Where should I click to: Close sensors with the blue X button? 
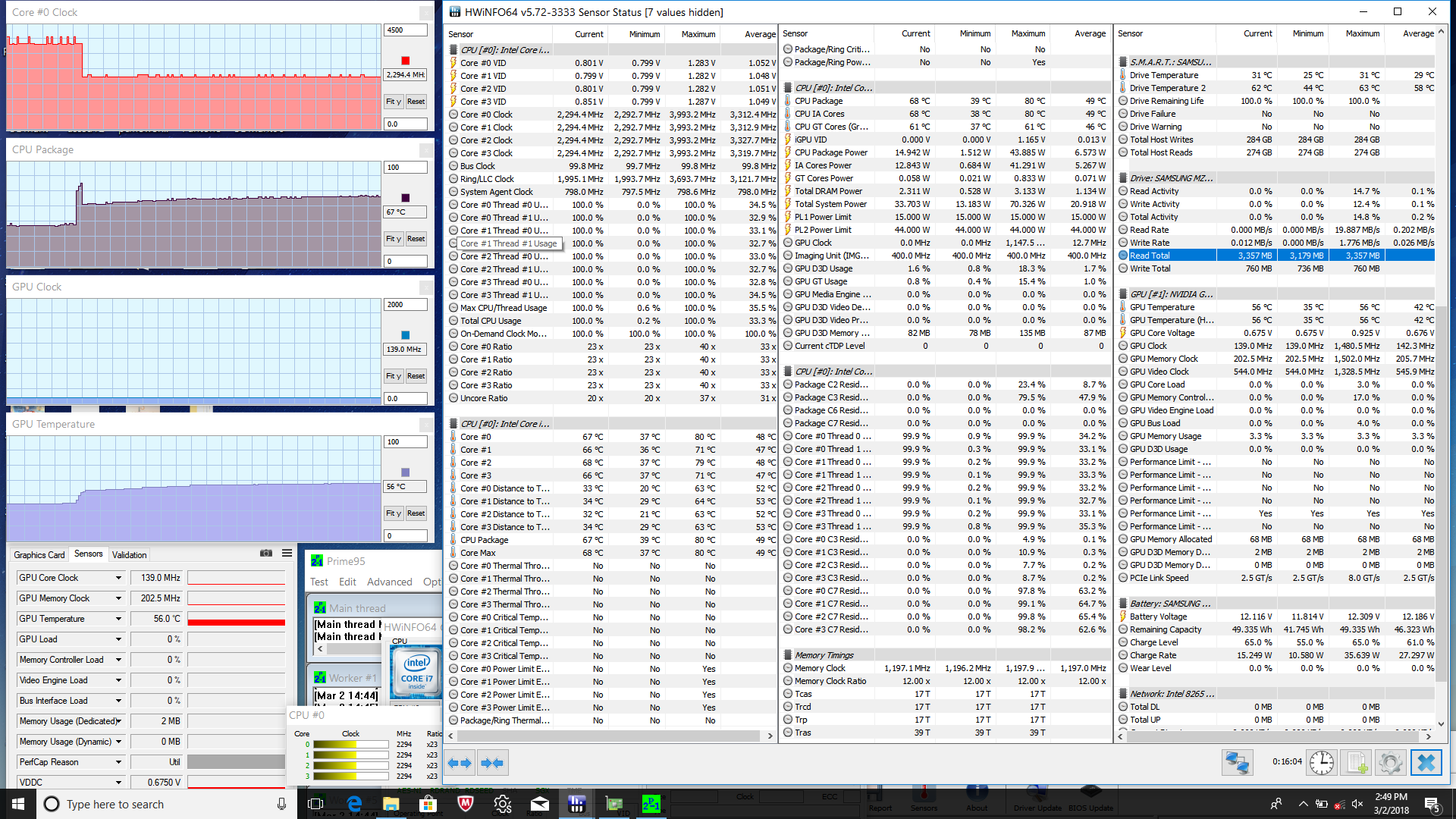point(1426,762)
